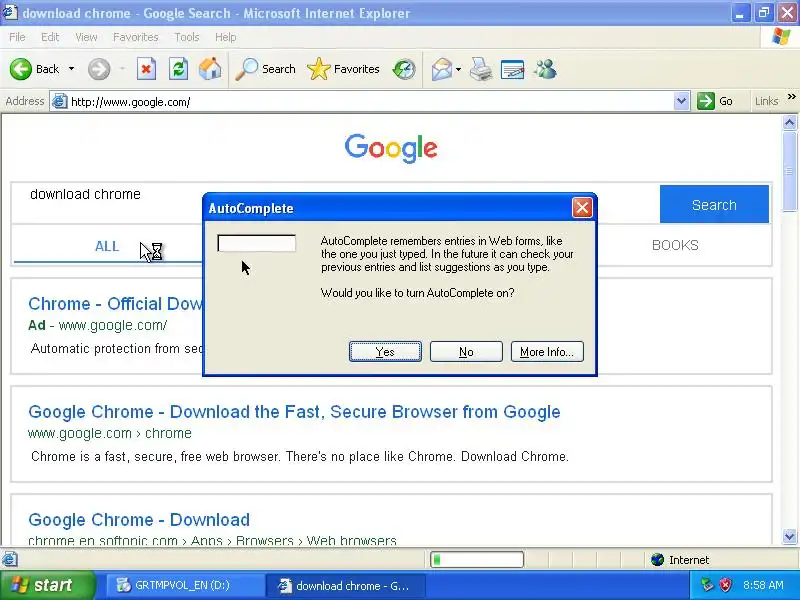Open the File menu
Screen dimensions: 800x600
tap(17, 37)
